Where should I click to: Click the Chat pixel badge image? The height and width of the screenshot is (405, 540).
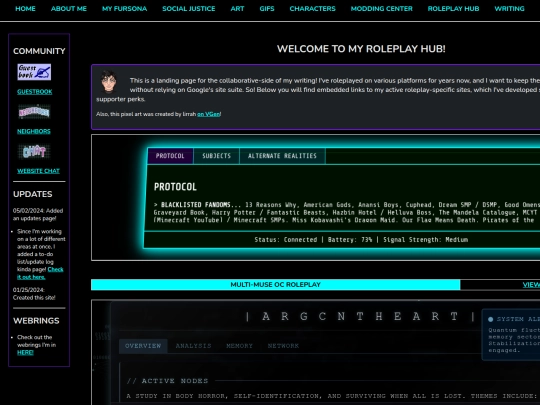[34, 152]
